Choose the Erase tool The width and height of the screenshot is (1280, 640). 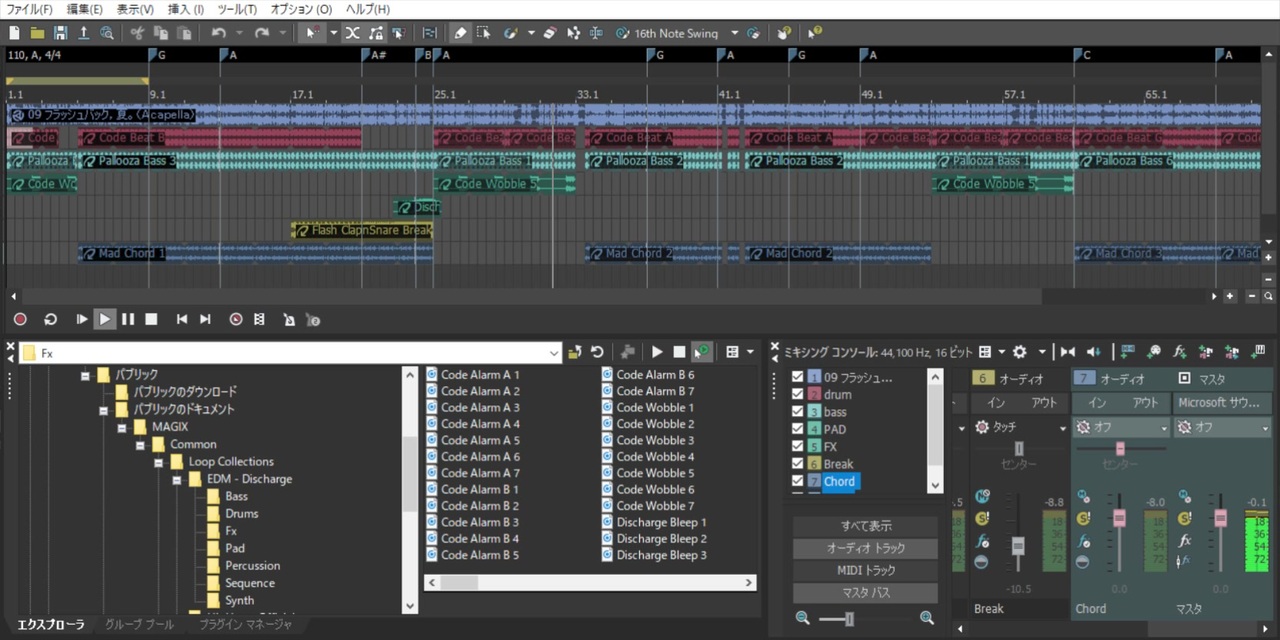[x=549, y=33]
